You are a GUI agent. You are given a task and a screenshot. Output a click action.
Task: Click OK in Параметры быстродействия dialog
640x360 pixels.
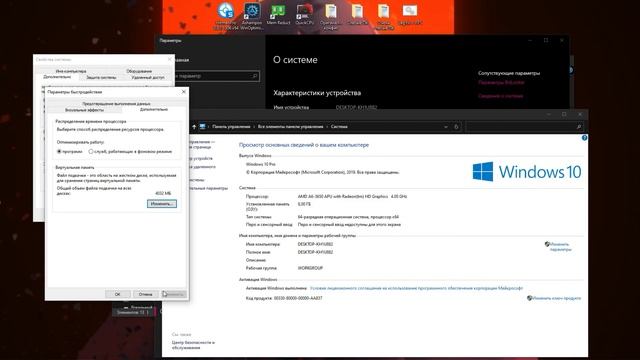(x=118, y=294)
